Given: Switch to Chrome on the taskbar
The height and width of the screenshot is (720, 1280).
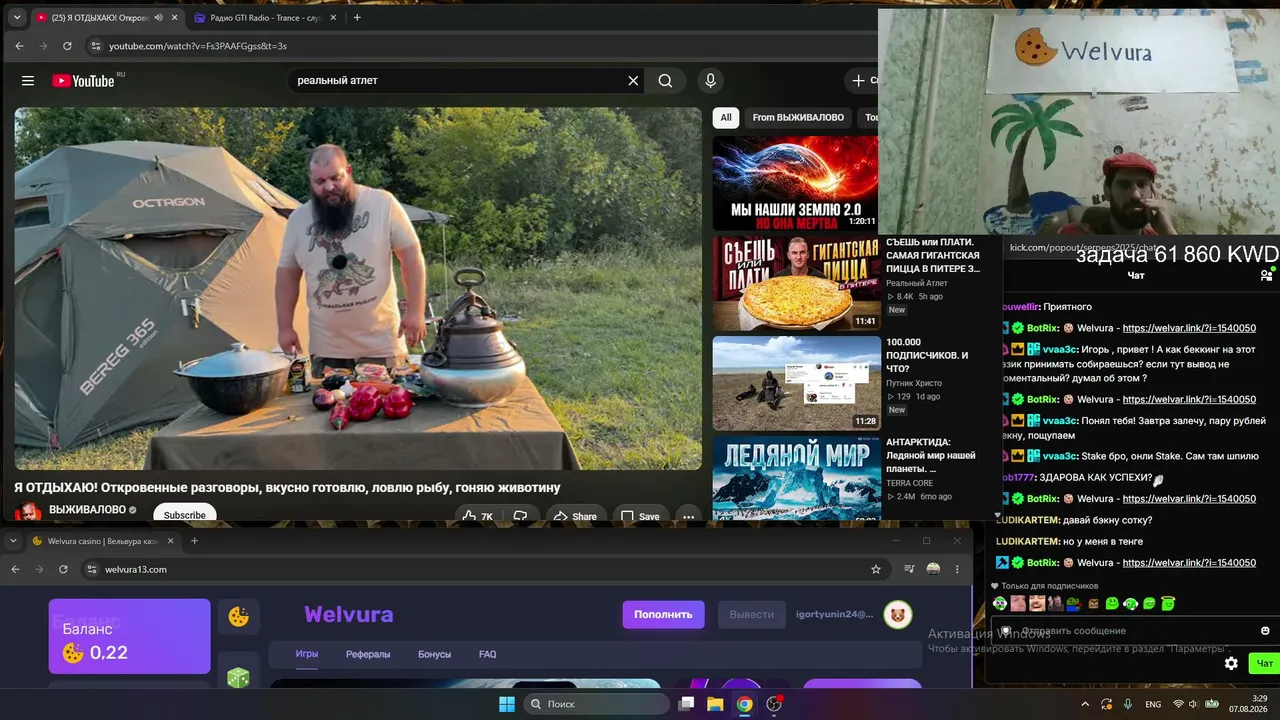Looking at the screenshot, I should 744,704.
